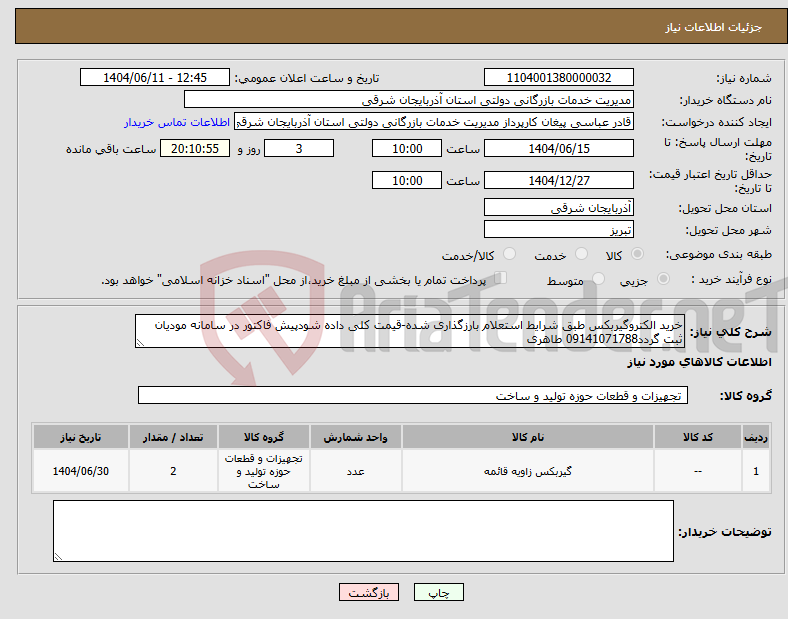
Task: Click the item code cell showing --
Action: 698,471
